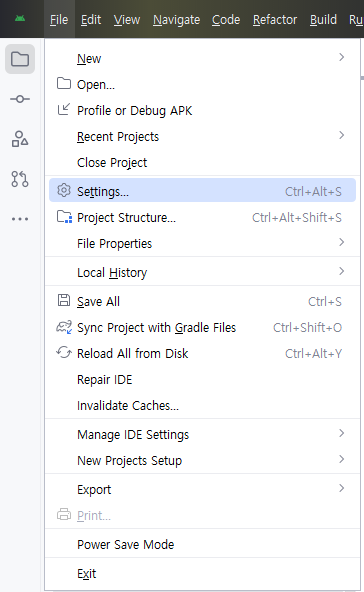Viewport: 364px width, 592px height.
Task: Click the Sync Project Gradle elephant icon
Action: (x=64, y=327)
